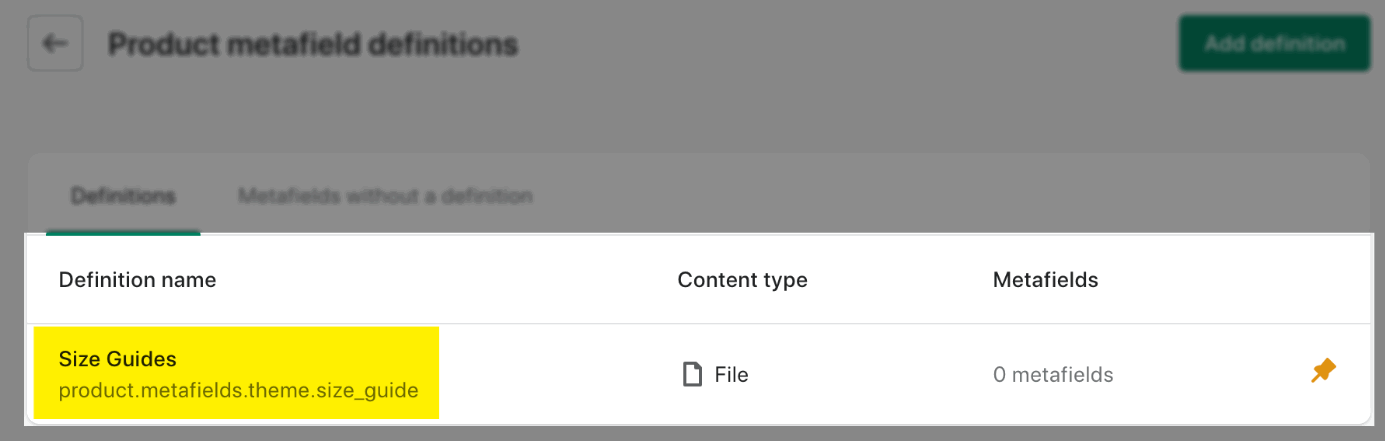This screenshot has width=1385, height=441.
Task: Click the 0 metafields count
Action: point(1053,375)
